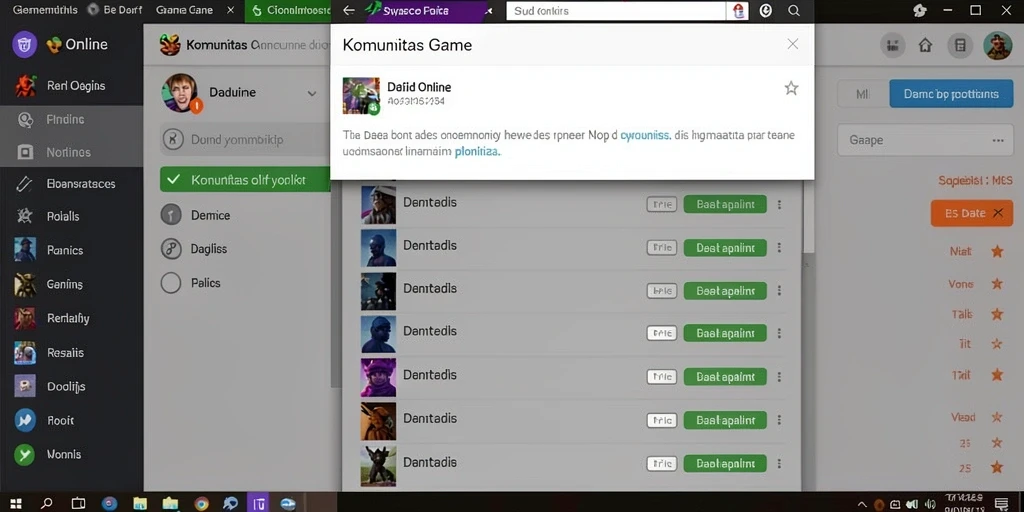Screen dimensions: 1024x512
Task: Click the magnifier icon in the top bar
Action: pos(794,10)
